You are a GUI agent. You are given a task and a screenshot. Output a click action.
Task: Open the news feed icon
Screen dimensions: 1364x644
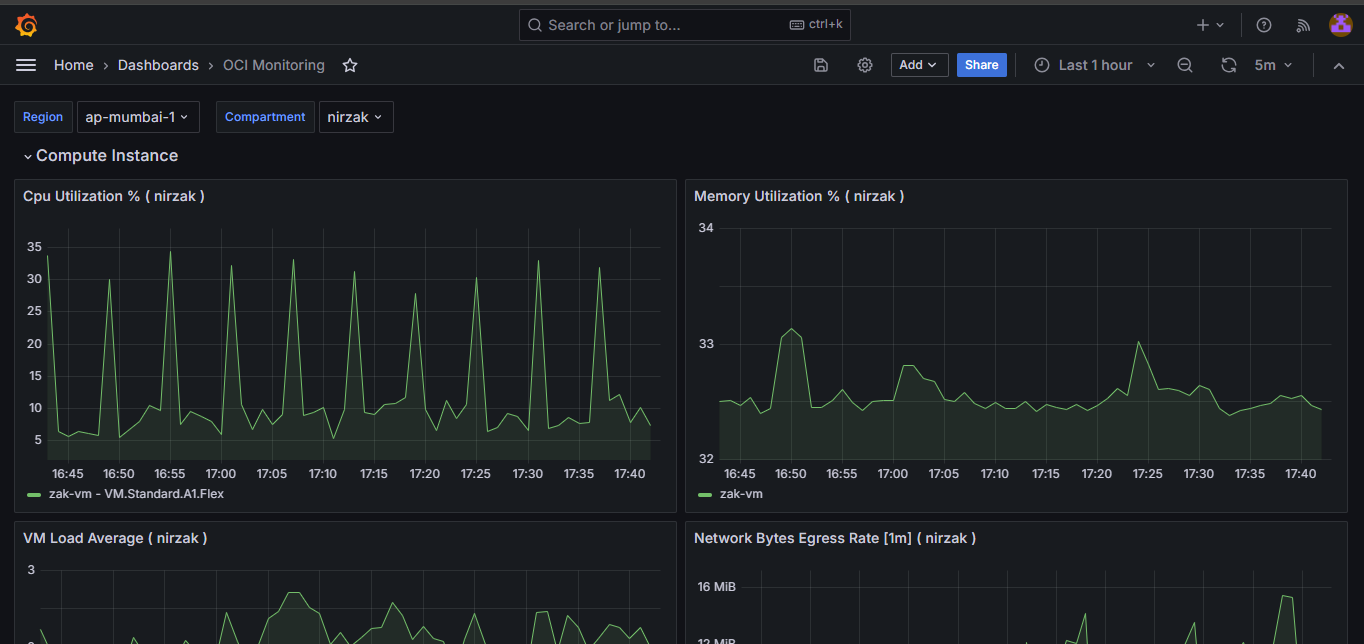1302,25
